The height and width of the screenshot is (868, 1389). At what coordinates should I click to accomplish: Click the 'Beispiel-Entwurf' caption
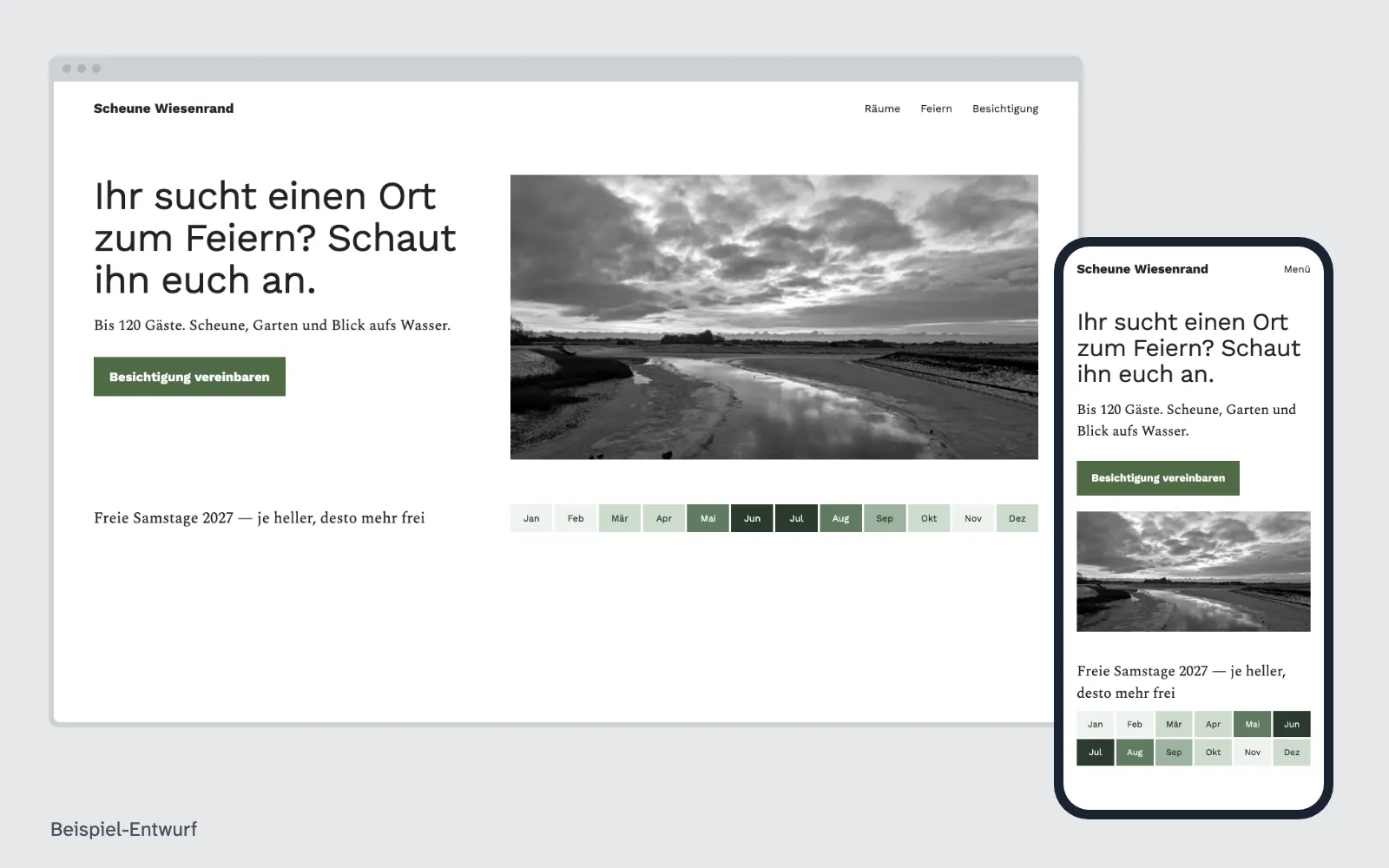coord(123,829)
